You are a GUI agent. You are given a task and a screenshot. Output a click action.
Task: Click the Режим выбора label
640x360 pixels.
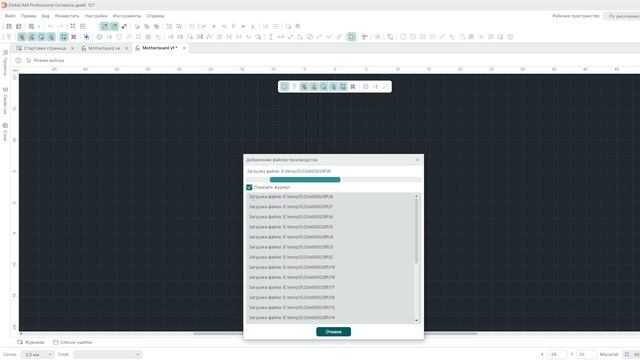[x=49, y=60]
